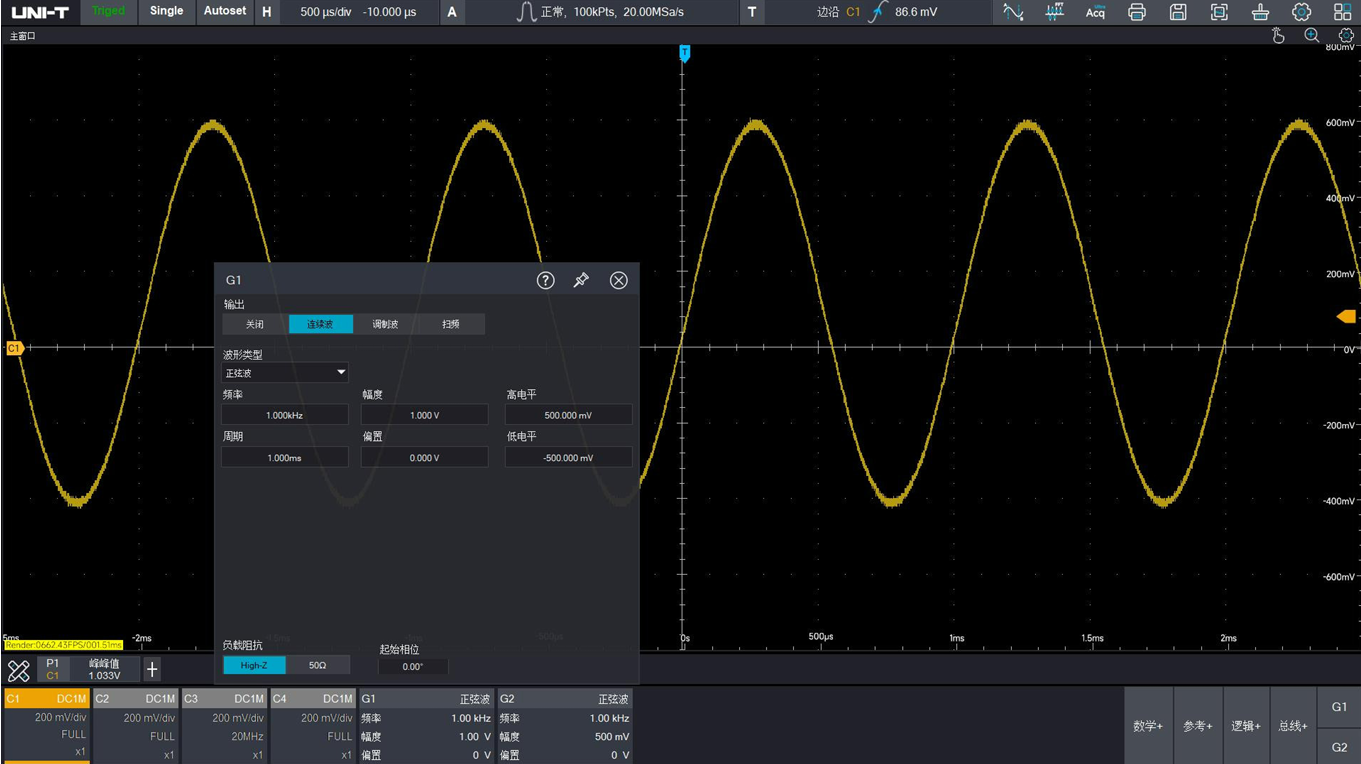The height and width of the screenshot is (764, 1361).
Task: Select 调制波 modulated wave output
Action: coord(386,324)
